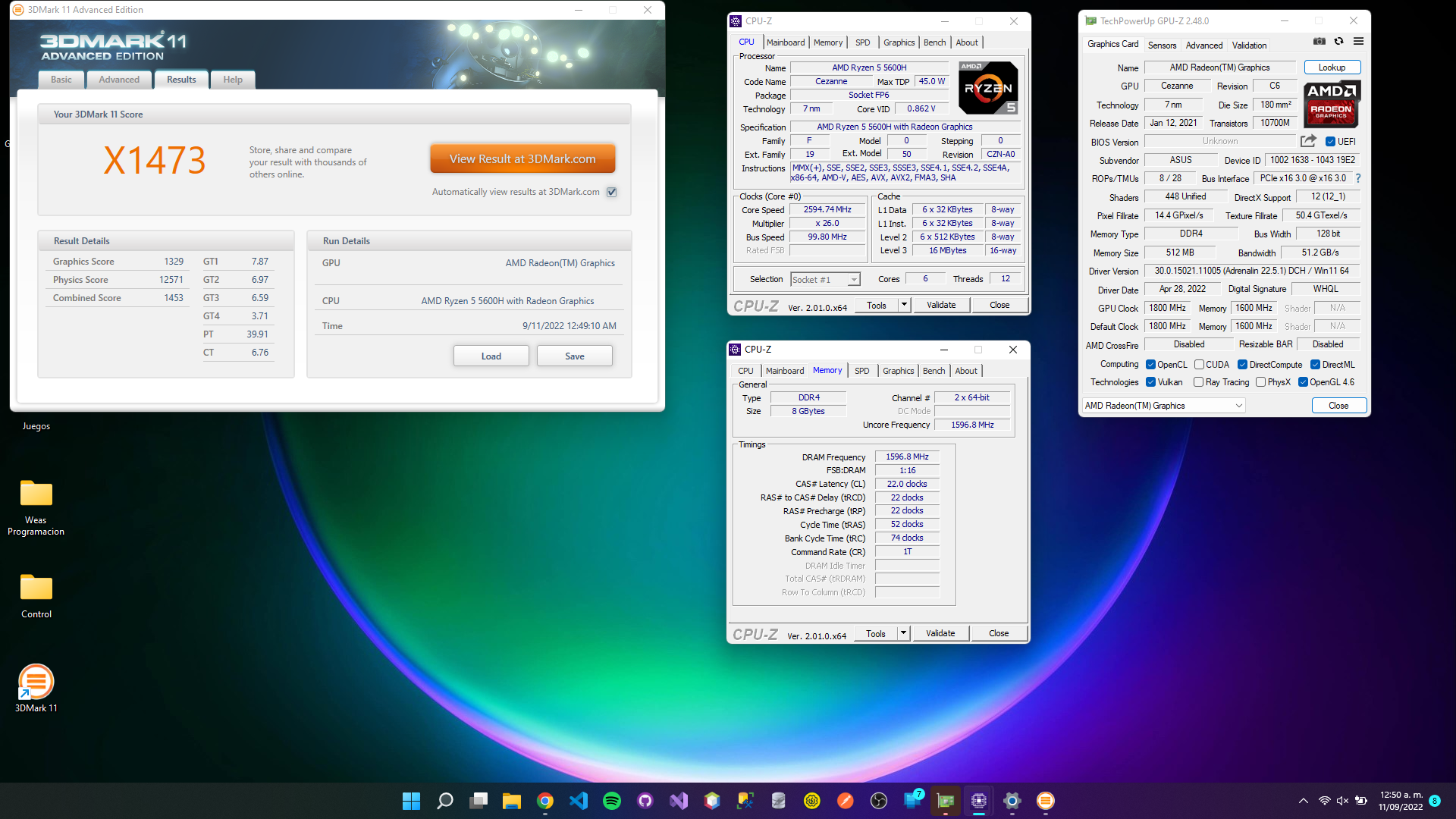Click the Load button in Run Details
This screenshot has height=819, width=1456.
[491, 356]
